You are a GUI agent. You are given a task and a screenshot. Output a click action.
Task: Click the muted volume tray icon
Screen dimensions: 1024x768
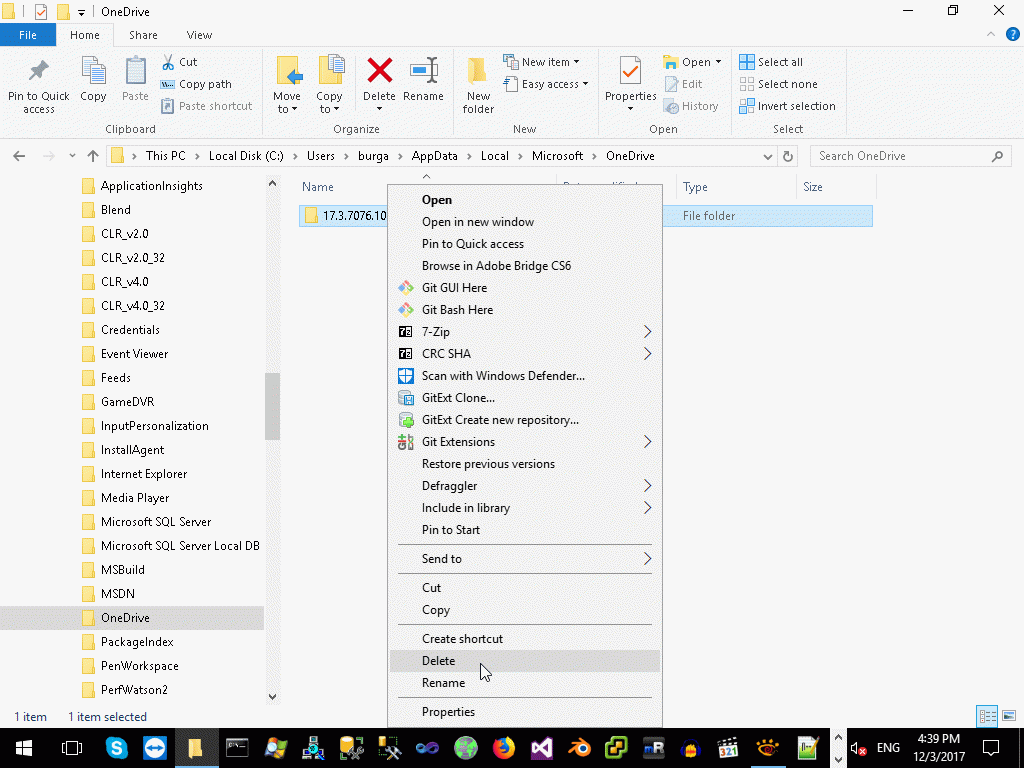click(858, 748)
